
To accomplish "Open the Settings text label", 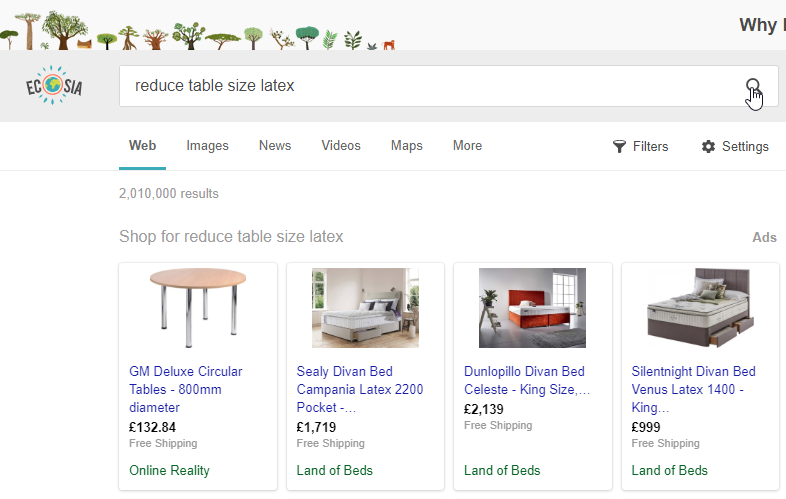I will 745,146.
